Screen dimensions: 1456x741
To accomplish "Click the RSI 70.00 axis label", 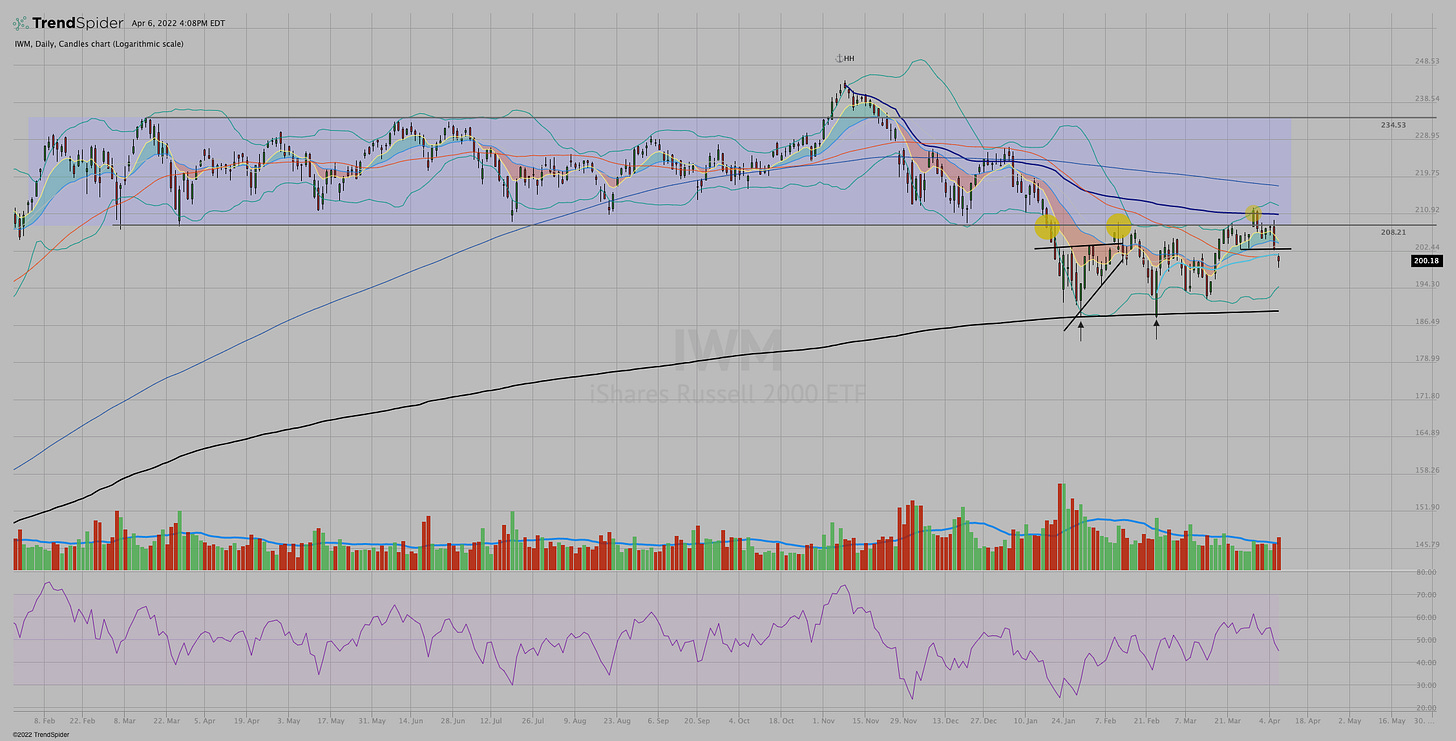I will click(x=1427, y=594).
